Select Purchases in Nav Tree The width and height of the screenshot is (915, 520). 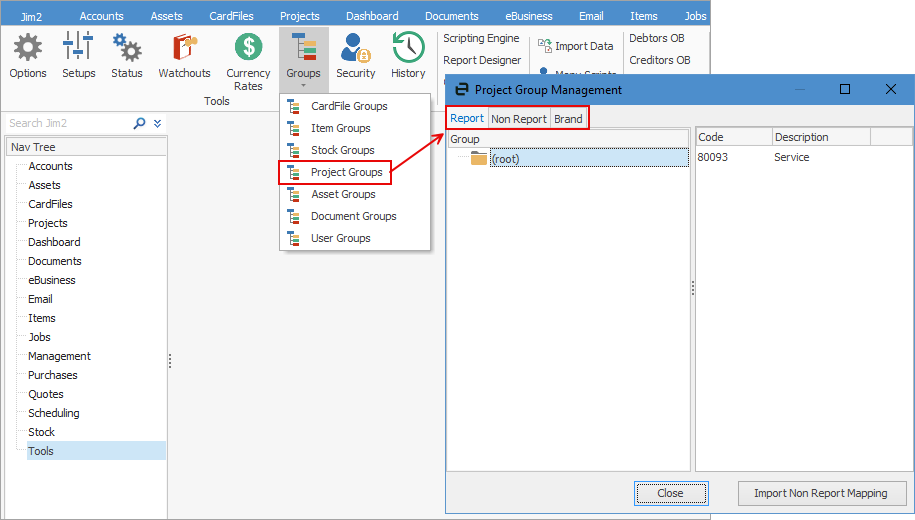53,375
